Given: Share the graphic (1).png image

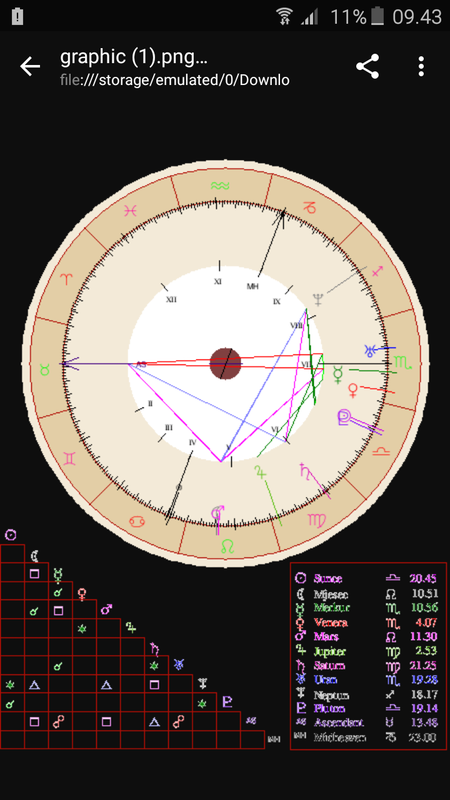Looking at the screenshot, I should click(367, 66).
